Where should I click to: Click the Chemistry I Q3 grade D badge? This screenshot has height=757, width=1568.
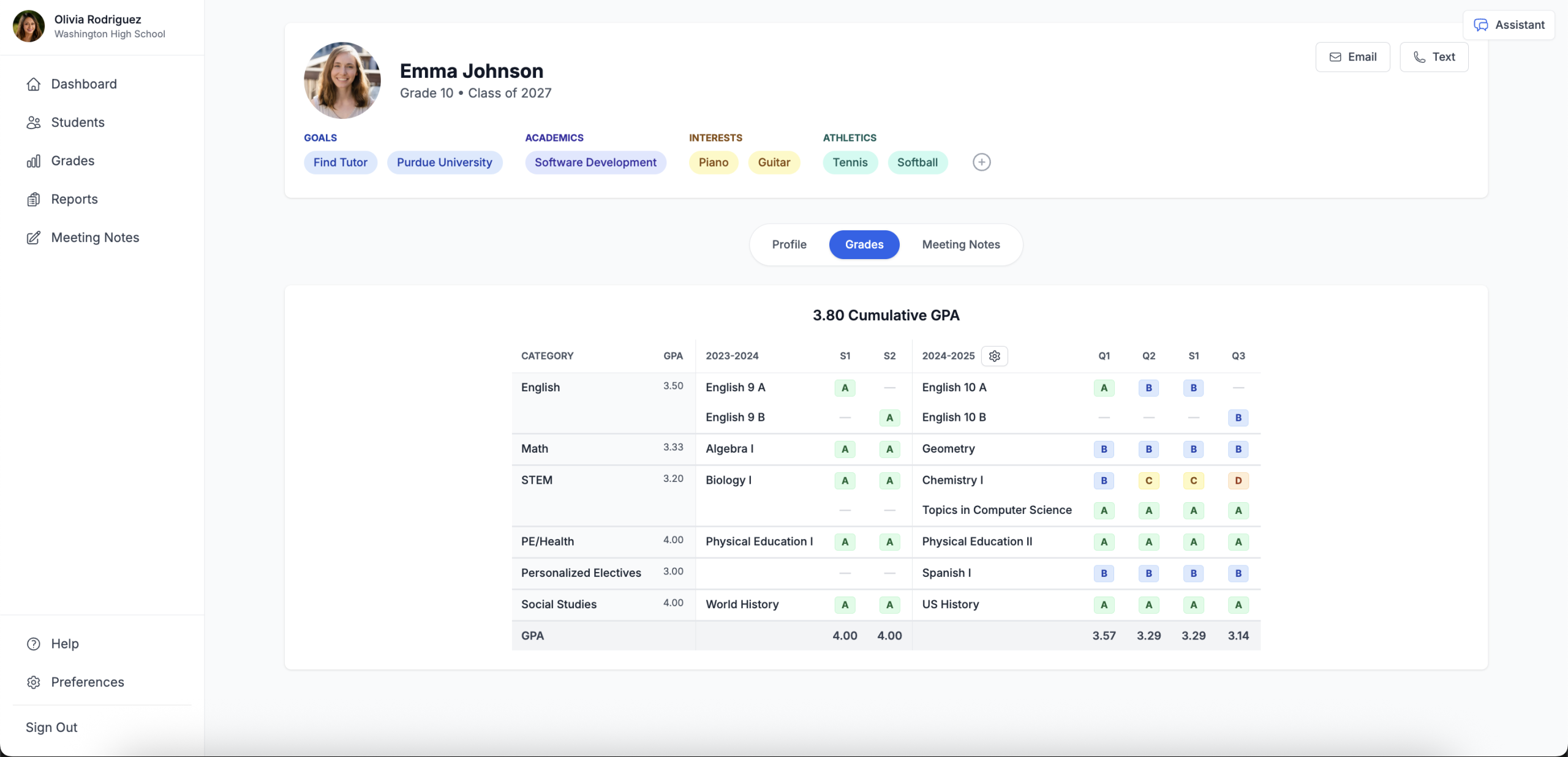[x=1238, y=481]
